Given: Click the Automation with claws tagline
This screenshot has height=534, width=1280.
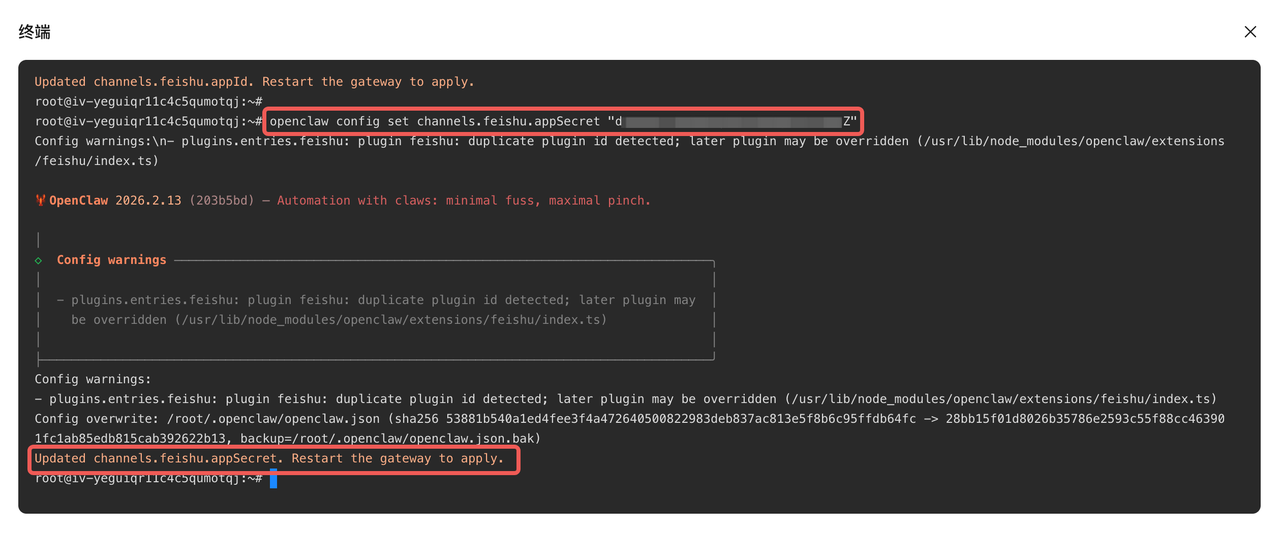Looking at the screenshot, I should 464,201.
